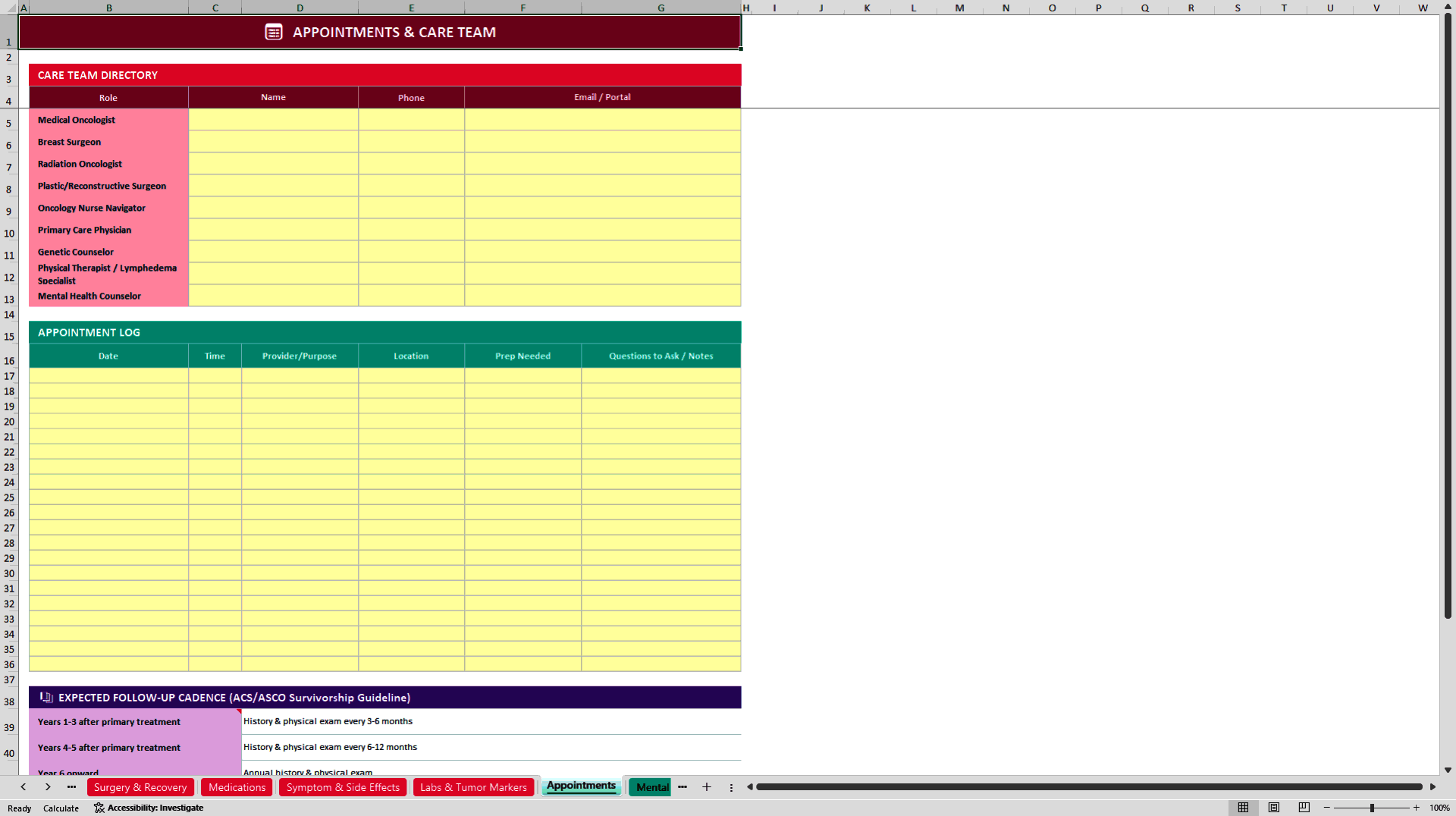Show hidden sheets left of Surgery & Recovery
The width and height of the screenshot is (1456, 816).
click(71, 787)
